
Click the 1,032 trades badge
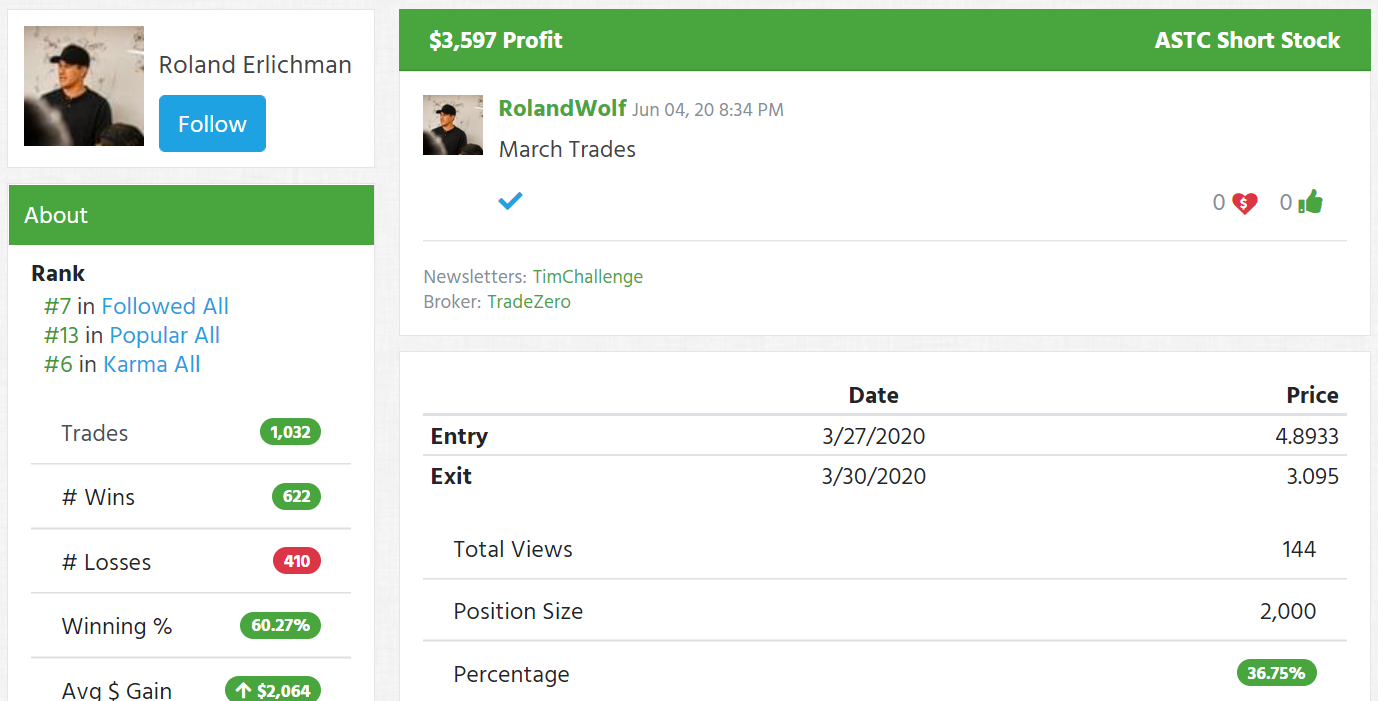pyautogui.click(x=290, y=433)
